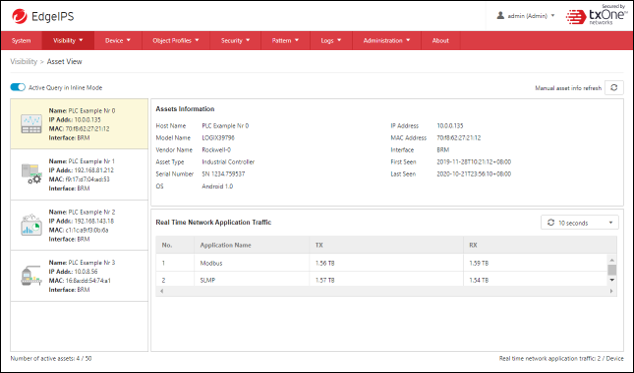This screenshot has width=634, height=373.
Task: Open the 10 seconds refresh interval dropdown
Action: (x=580, y=223)
